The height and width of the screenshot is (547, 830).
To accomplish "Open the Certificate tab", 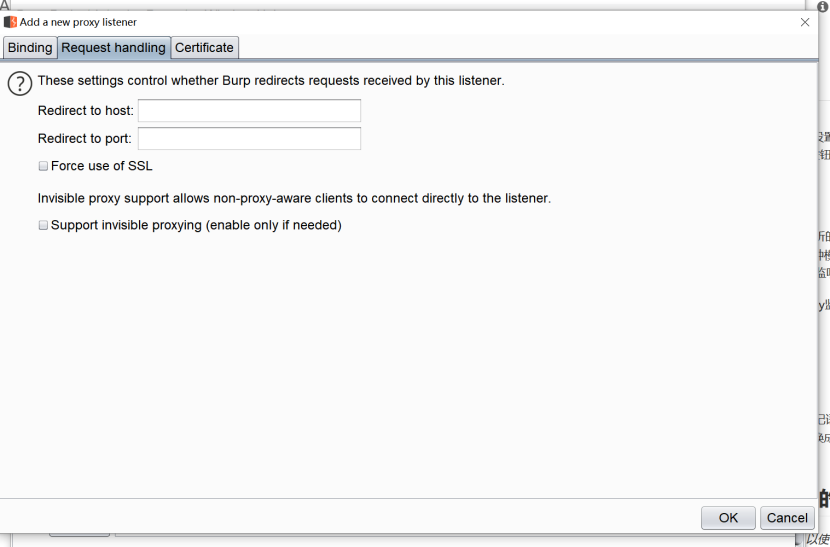I will (204, 48).
